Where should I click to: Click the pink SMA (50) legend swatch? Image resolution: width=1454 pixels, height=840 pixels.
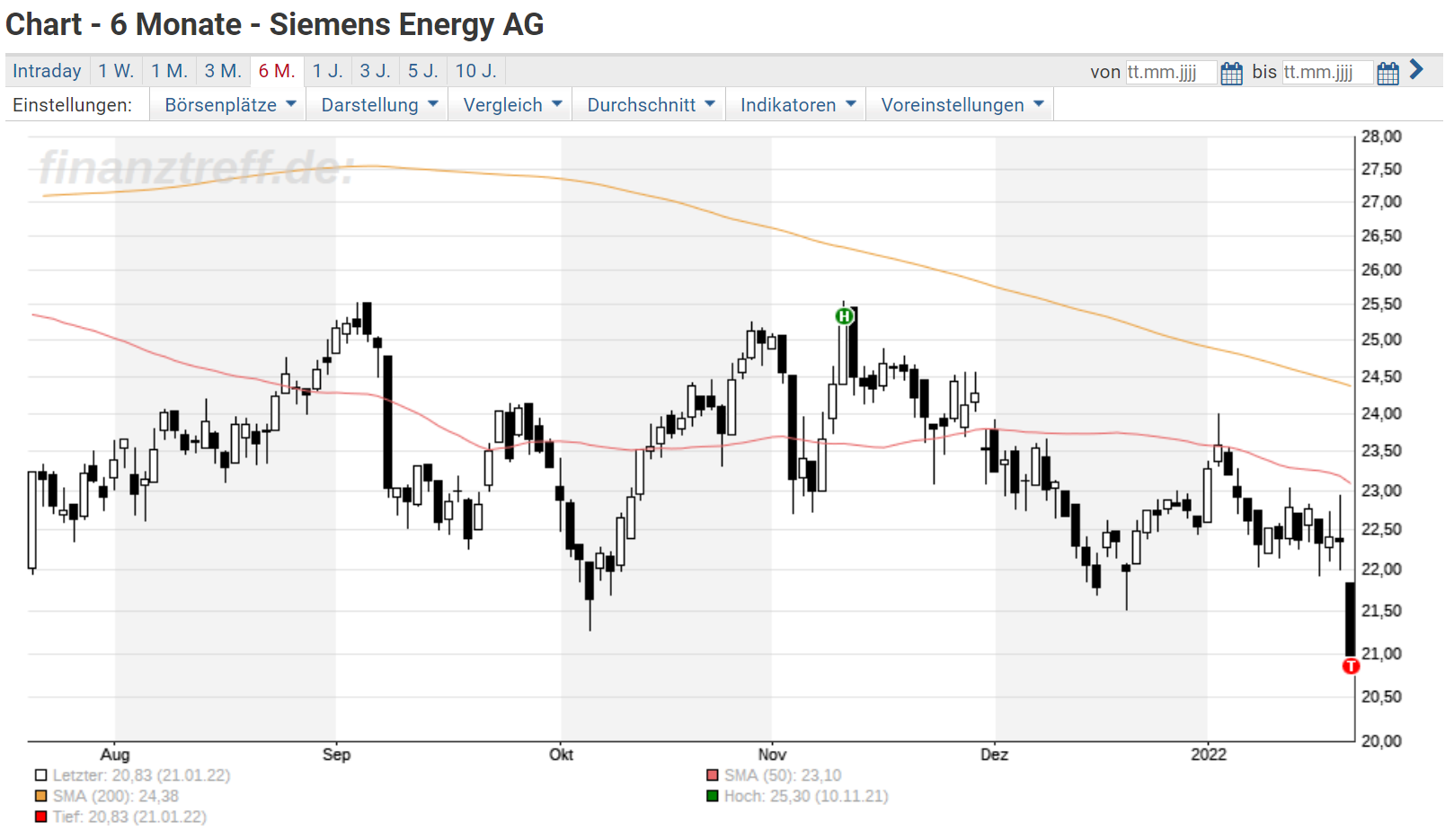pyautogui.click(x=713, y=775)
